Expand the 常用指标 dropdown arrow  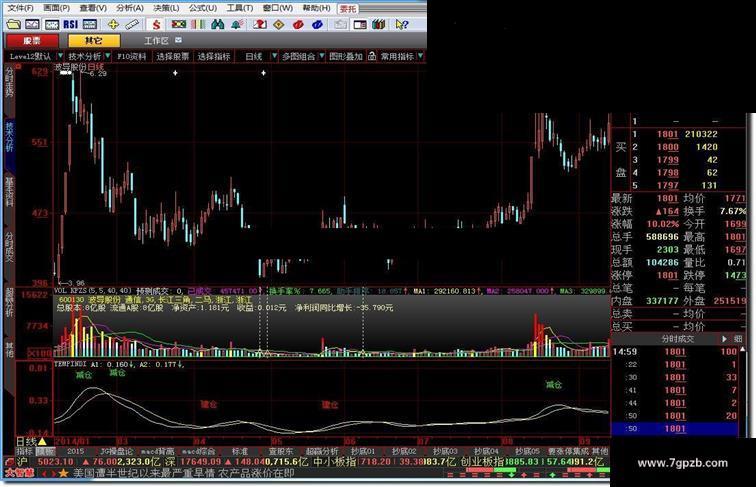420,56
